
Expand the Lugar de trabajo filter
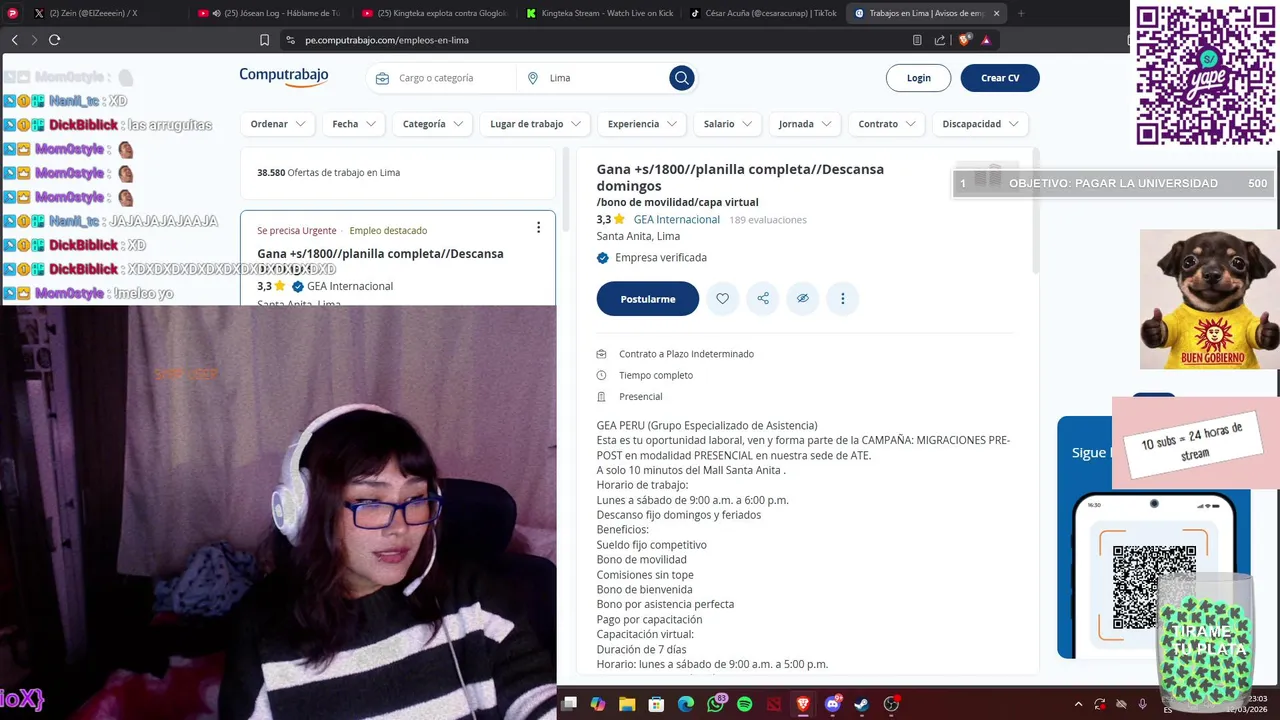click(536, 124)
